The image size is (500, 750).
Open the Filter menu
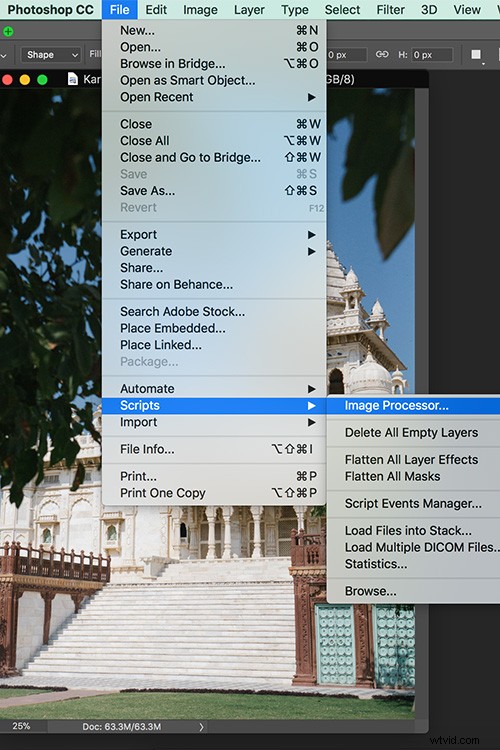390,10
